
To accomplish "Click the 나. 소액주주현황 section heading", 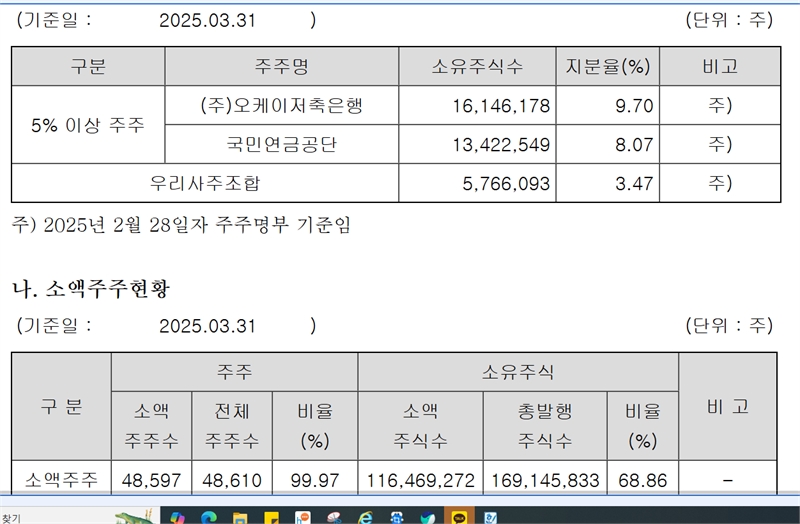I will pyautogui.click(x=91, y=289).
